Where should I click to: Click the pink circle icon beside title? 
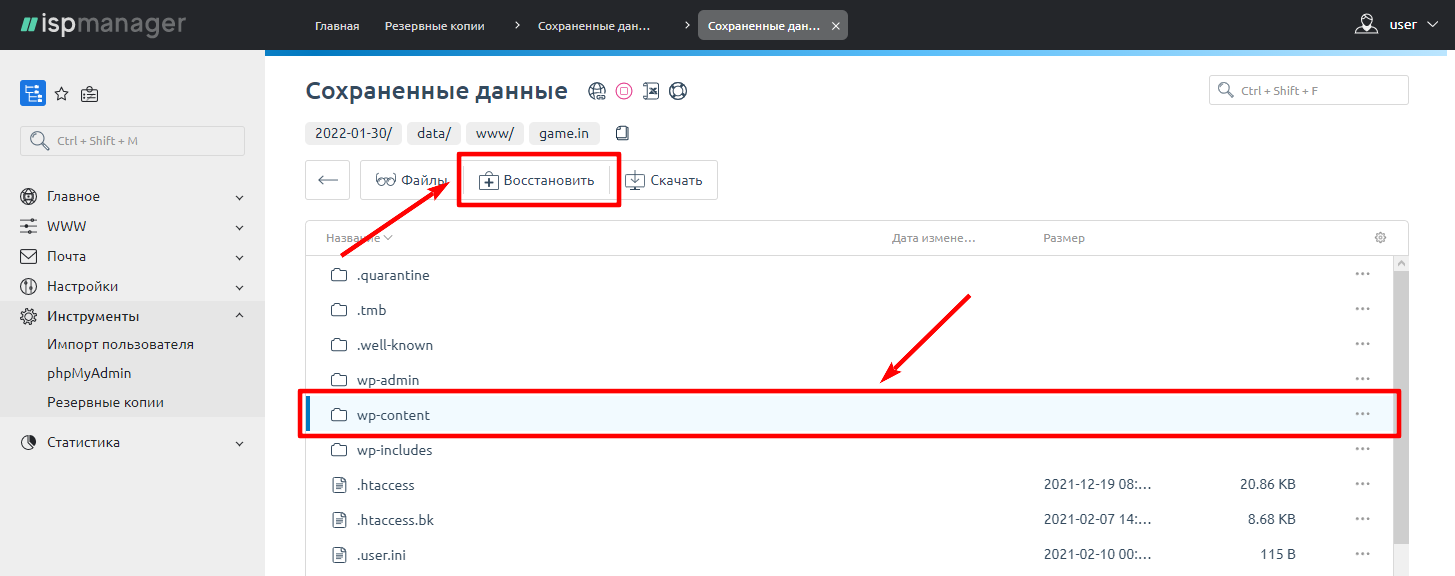pyautogui.click(x=624, y=92)
